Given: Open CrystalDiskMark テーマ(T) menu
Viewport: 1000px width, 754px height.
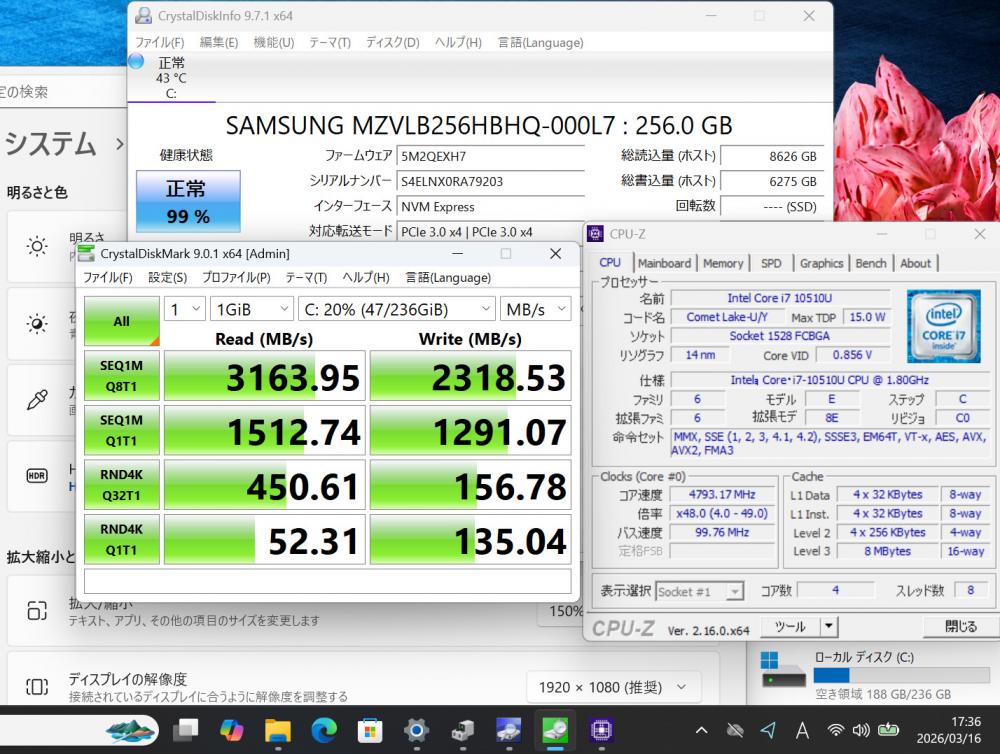Looking at the screenshot, I should [306, 277].
